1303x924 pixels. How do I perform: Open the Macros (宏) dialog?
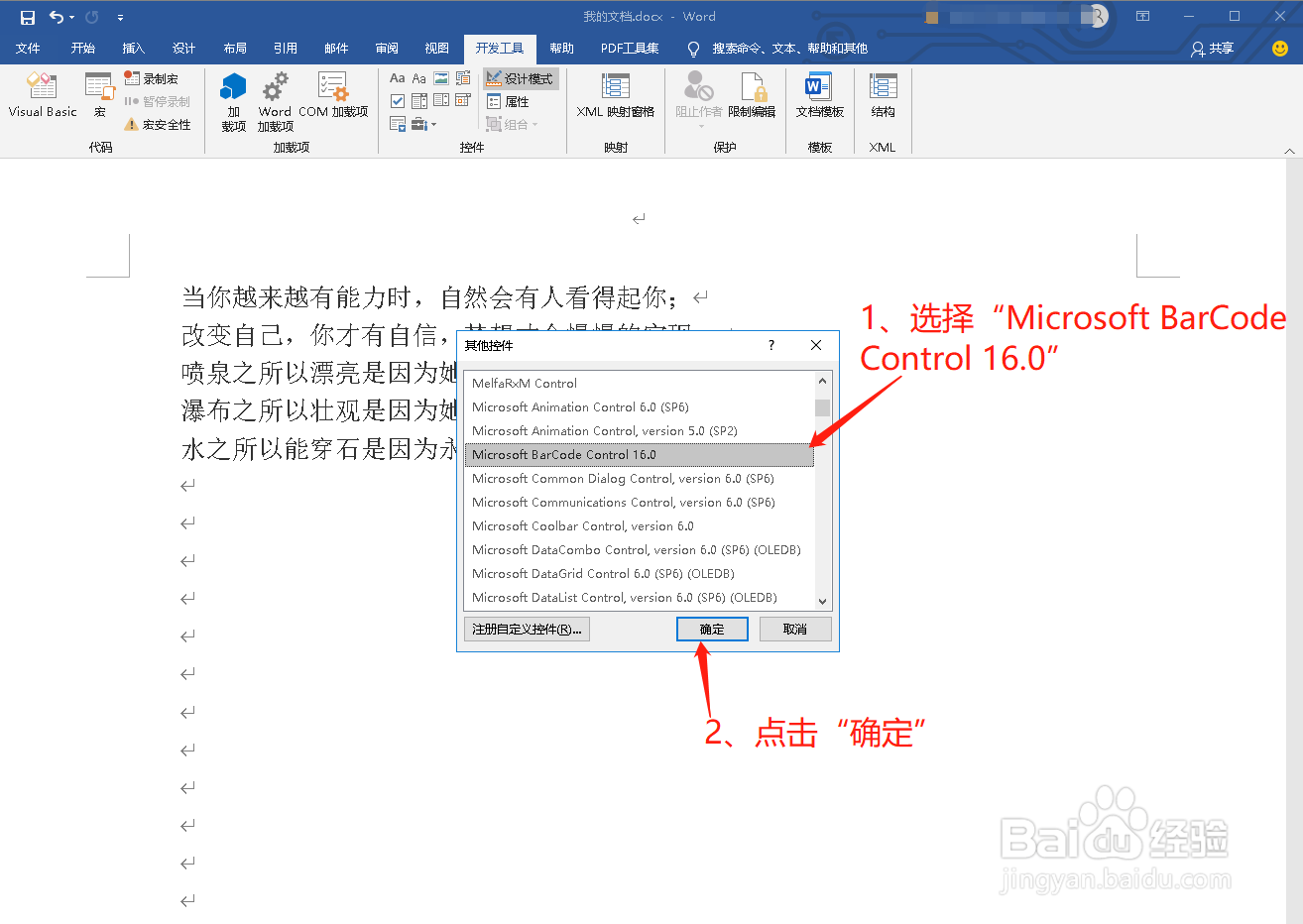click(99, 95)
